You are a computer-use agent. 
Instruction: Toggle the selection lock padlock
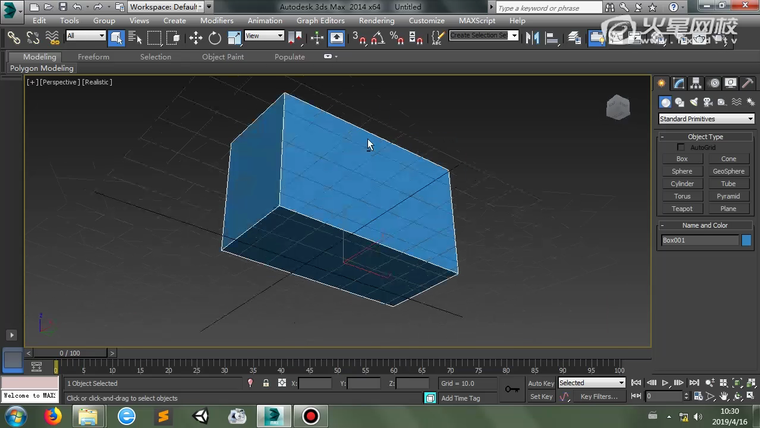coord(265,383)
